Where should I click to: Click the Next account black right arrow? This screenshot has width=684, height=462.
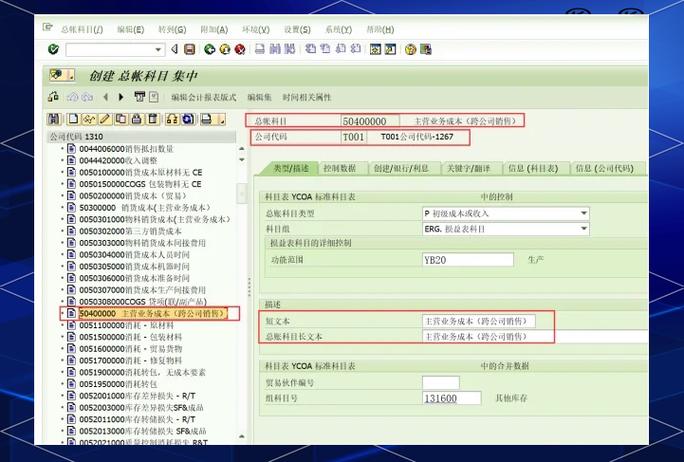tap(121, 97)
